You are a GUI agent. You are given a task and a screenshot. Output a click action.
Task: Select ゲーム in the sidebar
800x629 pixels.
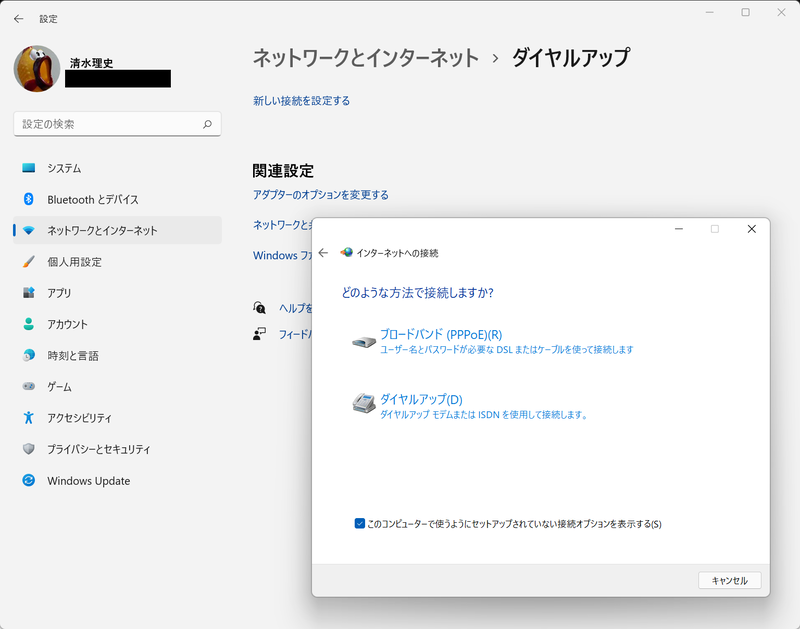pos(117,386)
